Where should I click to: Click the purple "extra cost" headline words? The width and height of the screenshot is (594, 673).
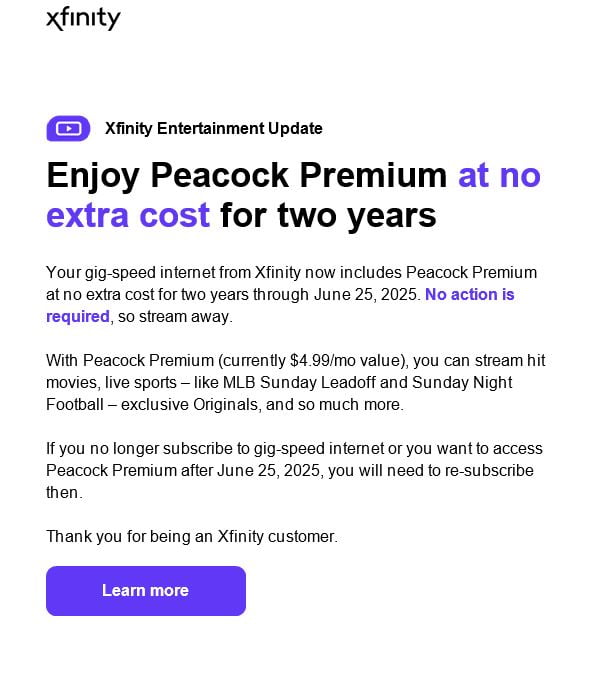[128, 215]
